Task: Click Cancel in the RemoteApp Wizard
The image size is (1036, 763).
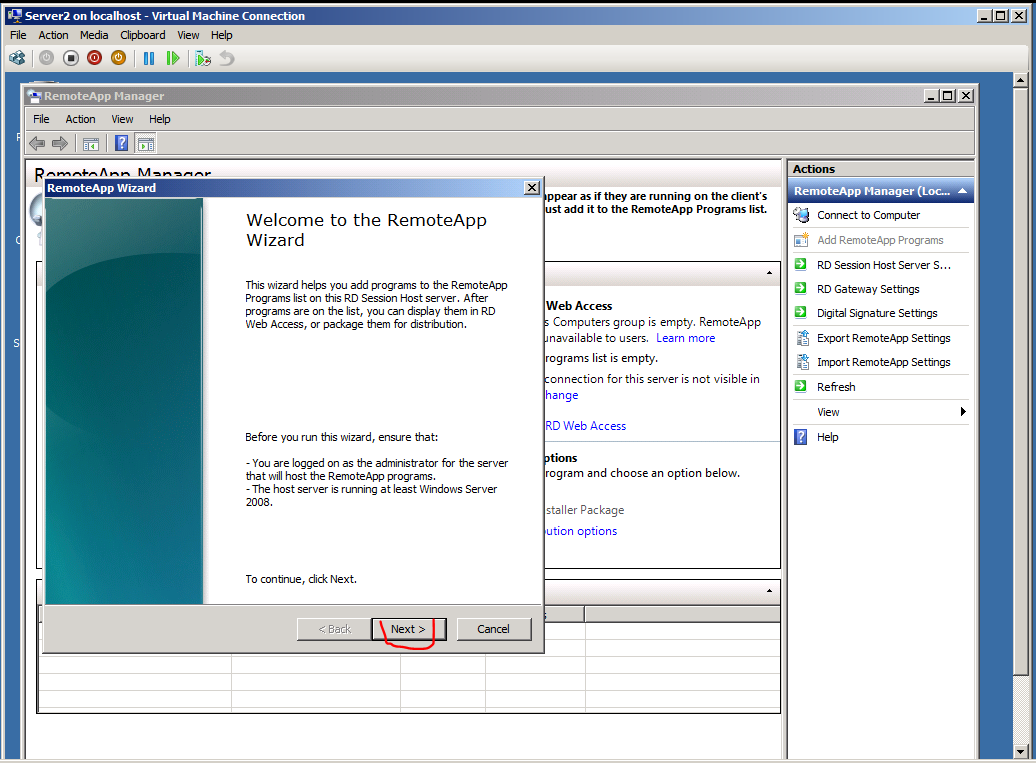Action: [494, 629]
